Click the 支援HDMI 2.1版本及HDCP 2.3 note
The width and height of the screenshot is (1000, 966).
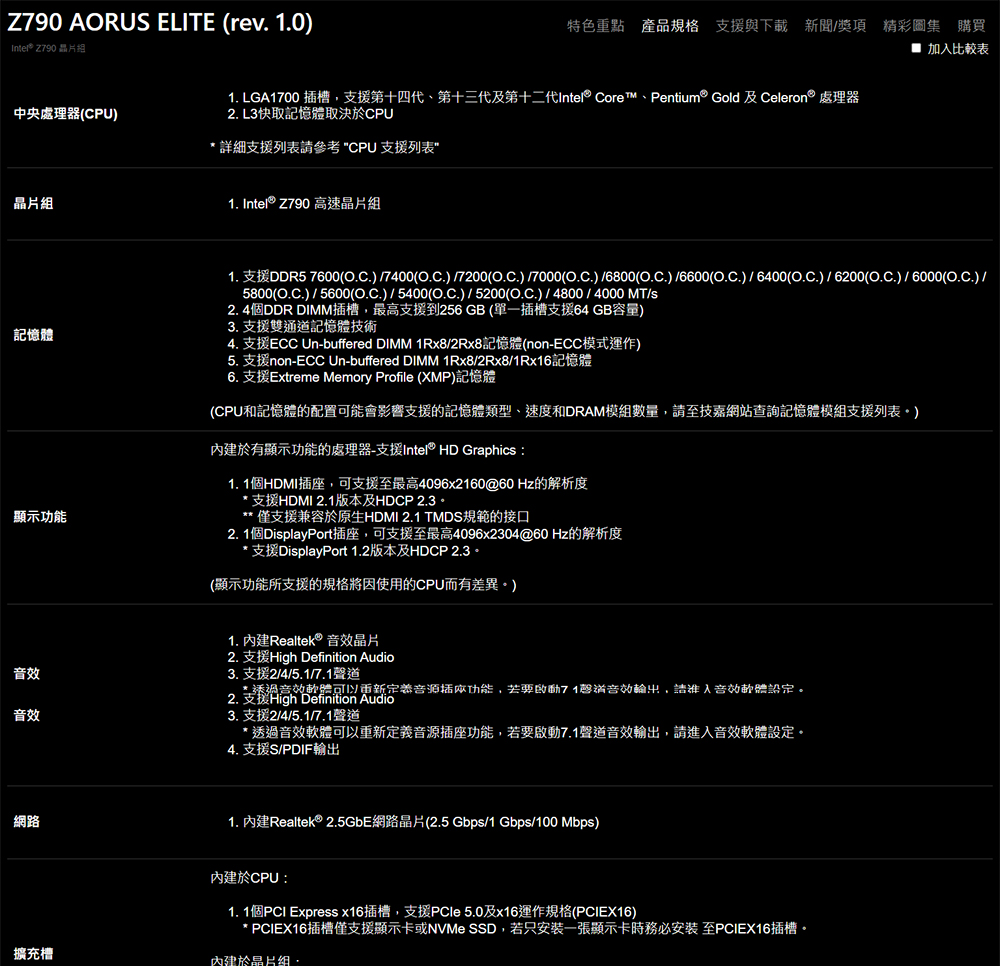(344, 501)
